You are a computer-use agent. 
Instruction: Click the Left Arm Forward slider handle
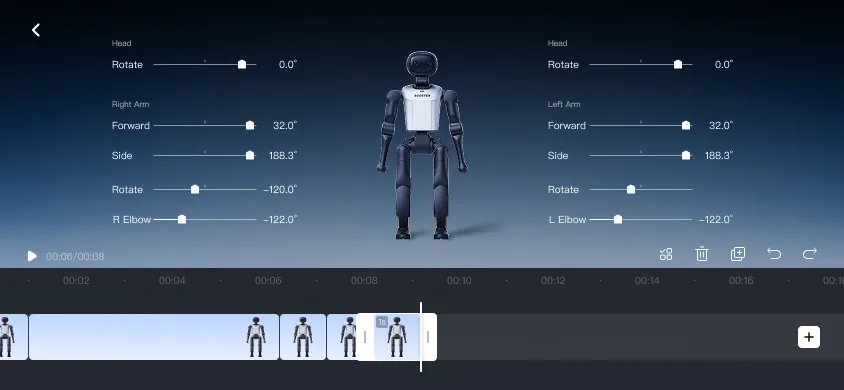click(x=686, y=125)
